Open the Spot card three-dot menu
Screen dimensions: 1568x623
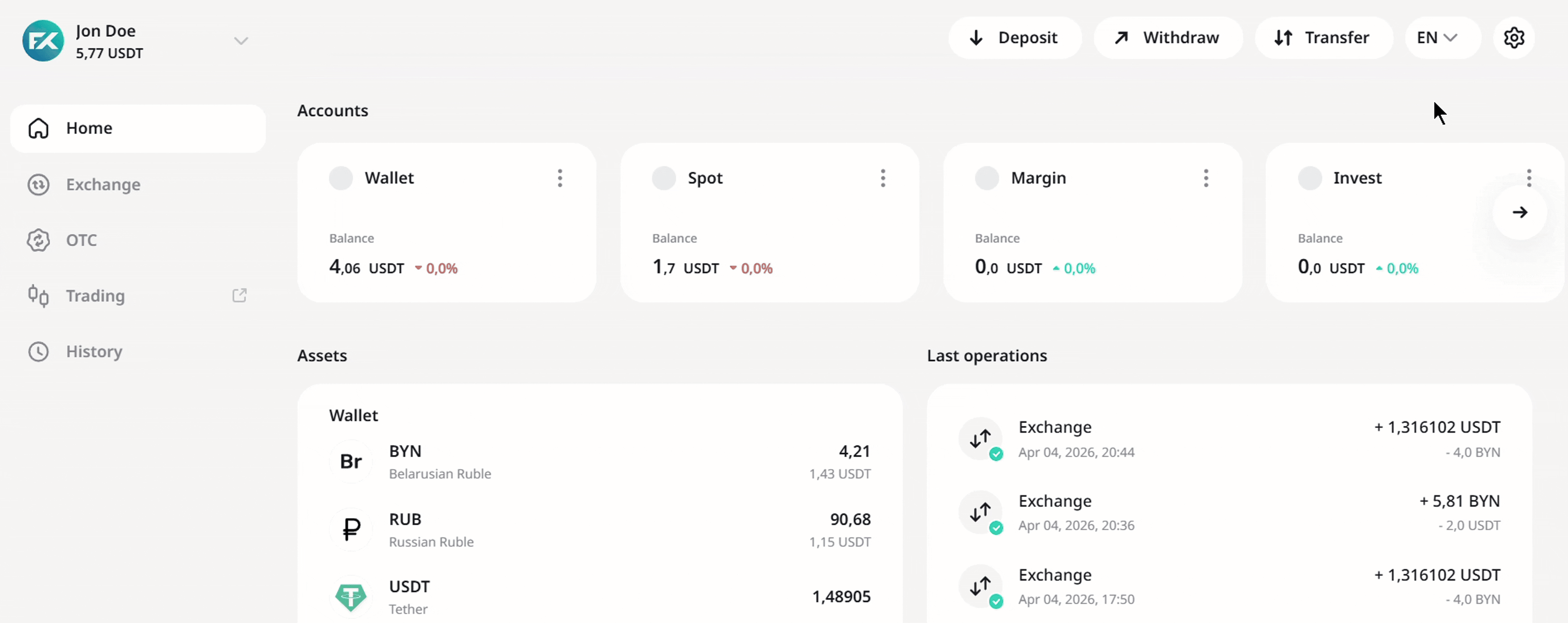pos(883,178)
